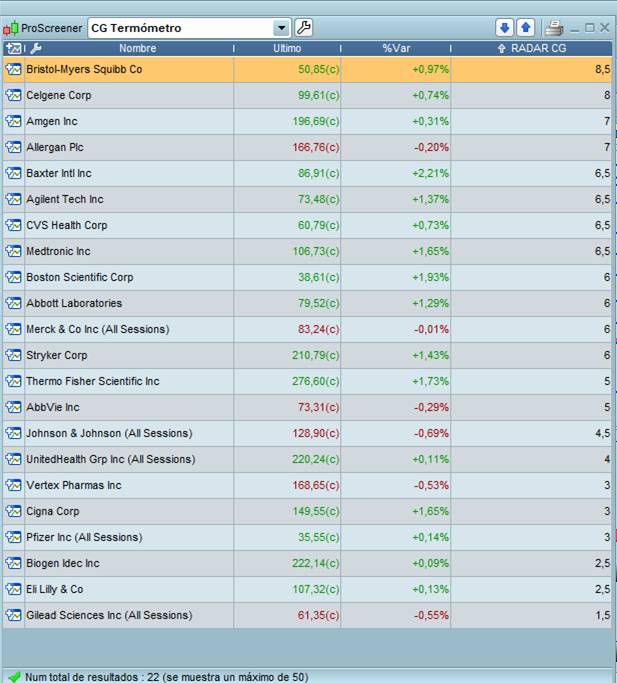Screen dimensions: 617x683
Task: Open chart icon for Amgen Inc
Action: coord(14,121)
